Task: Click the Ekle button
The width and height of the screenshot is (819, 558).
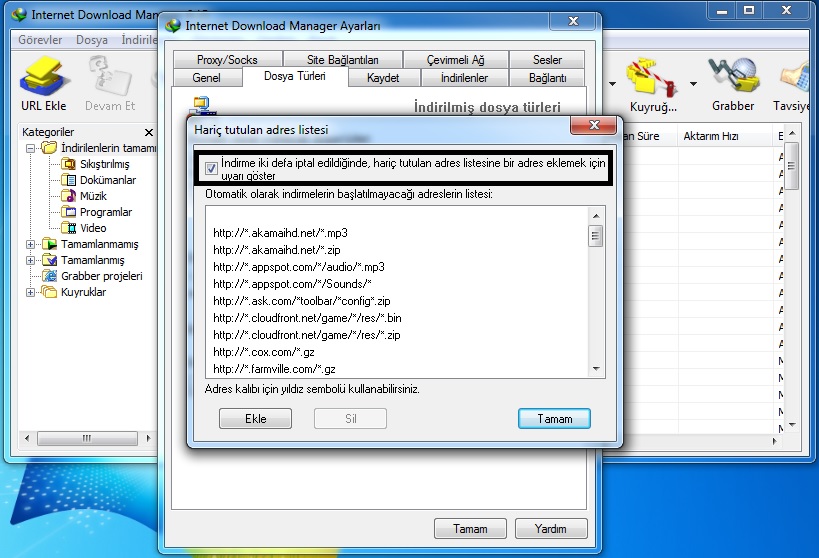Action: pyautogui.click(x=255, y=418)
